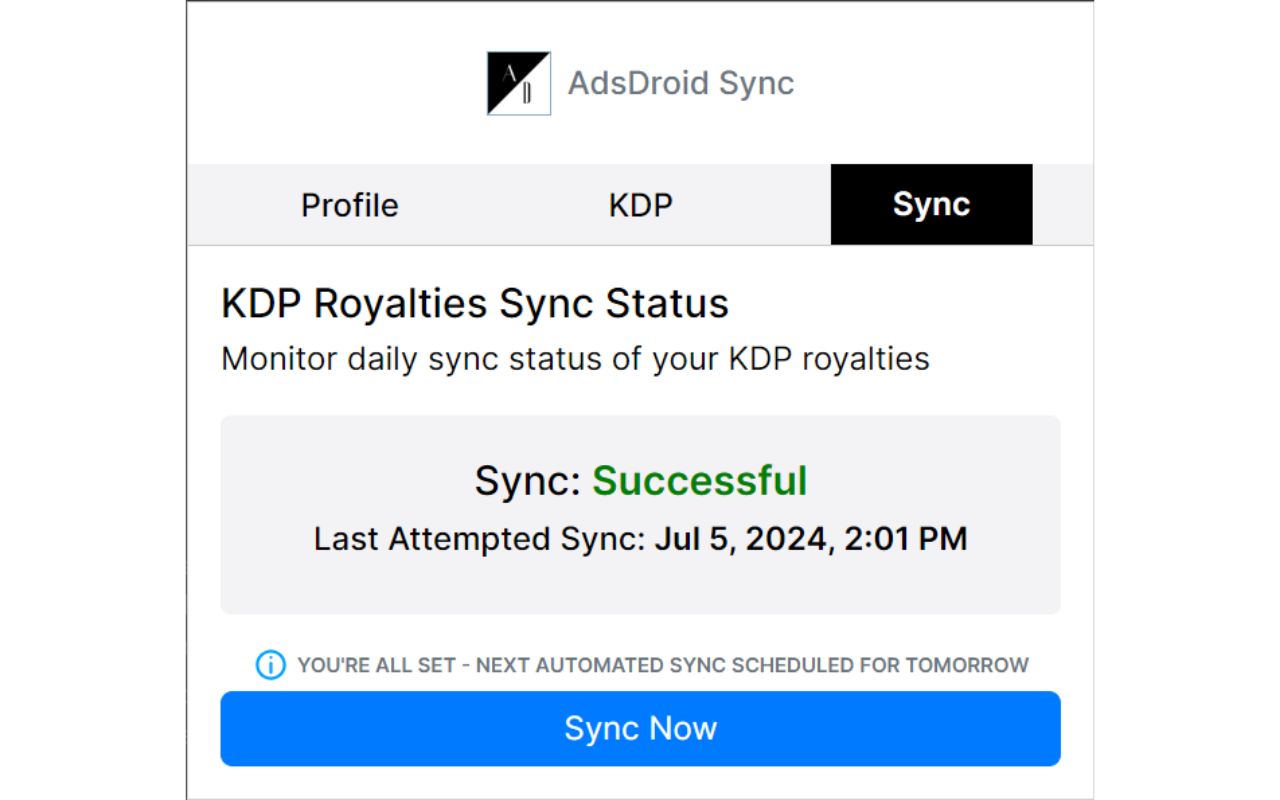Click the AdsDroid Sync logo icon
This screenshot has height=800, width=1280.
[519, 84]
